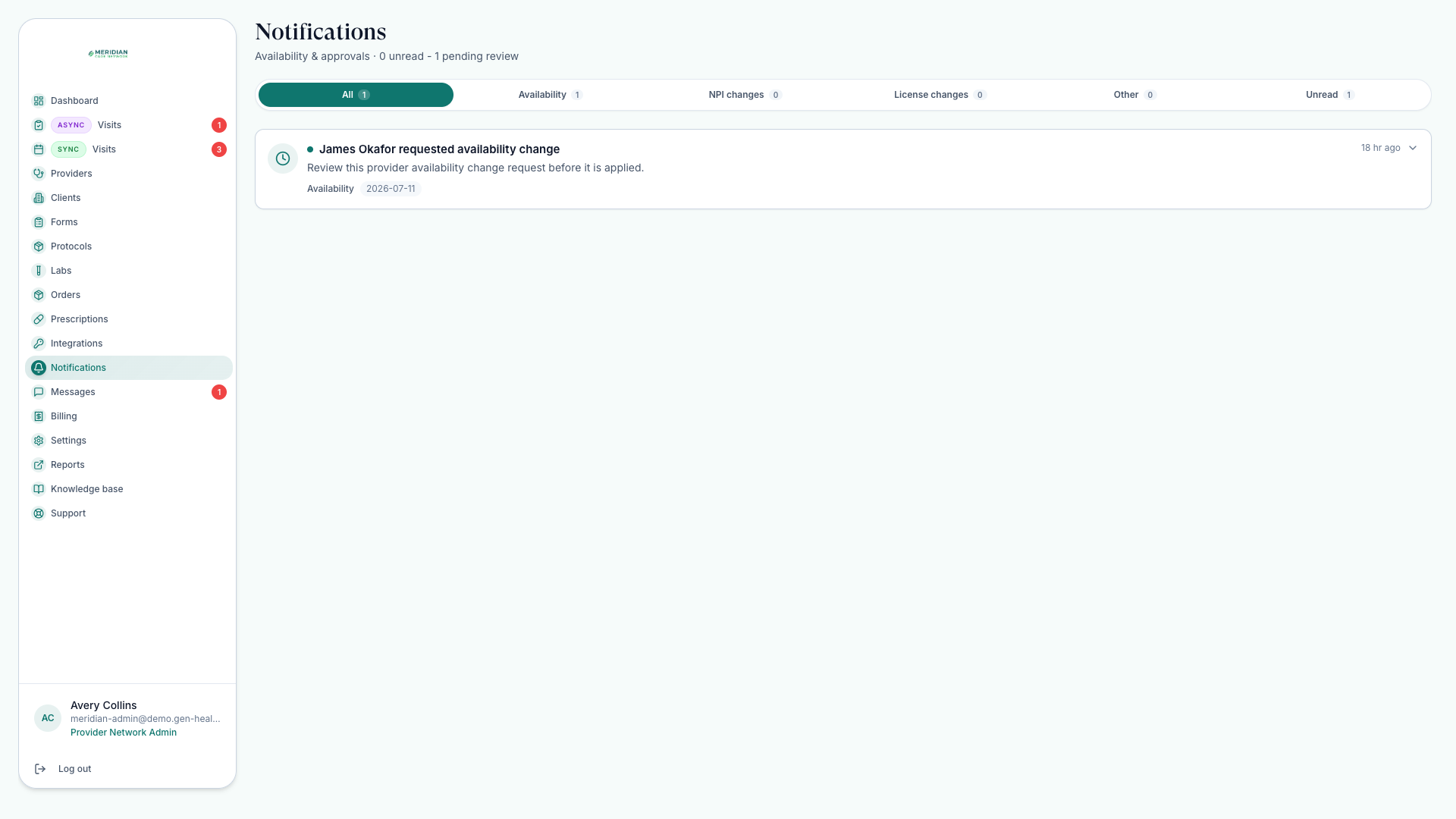
Task: Click the 'Provider Network Admin' role label
Action: click(124, 733)
